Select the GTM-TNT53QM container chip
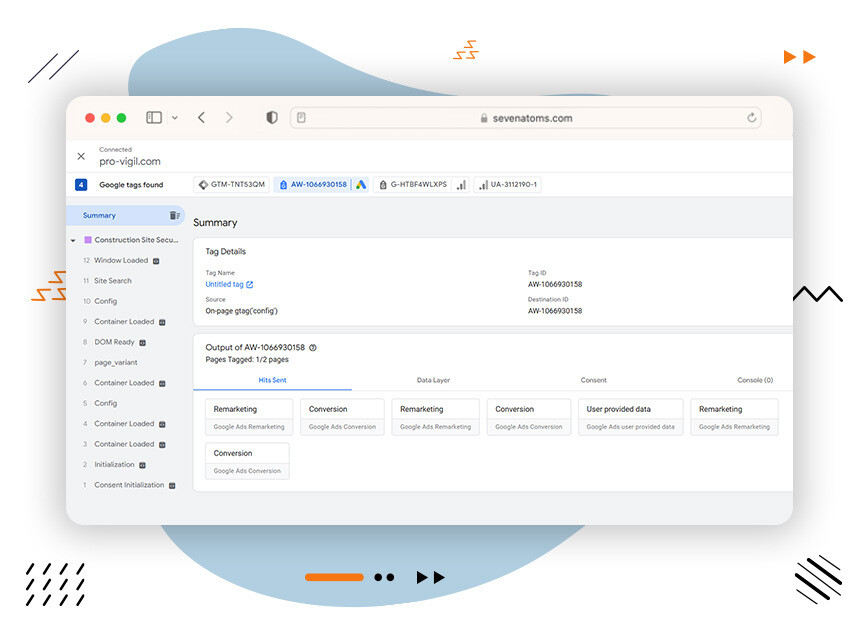Viewport: 860px width, 628px height. pyautogui.click(x=232, y=184)
